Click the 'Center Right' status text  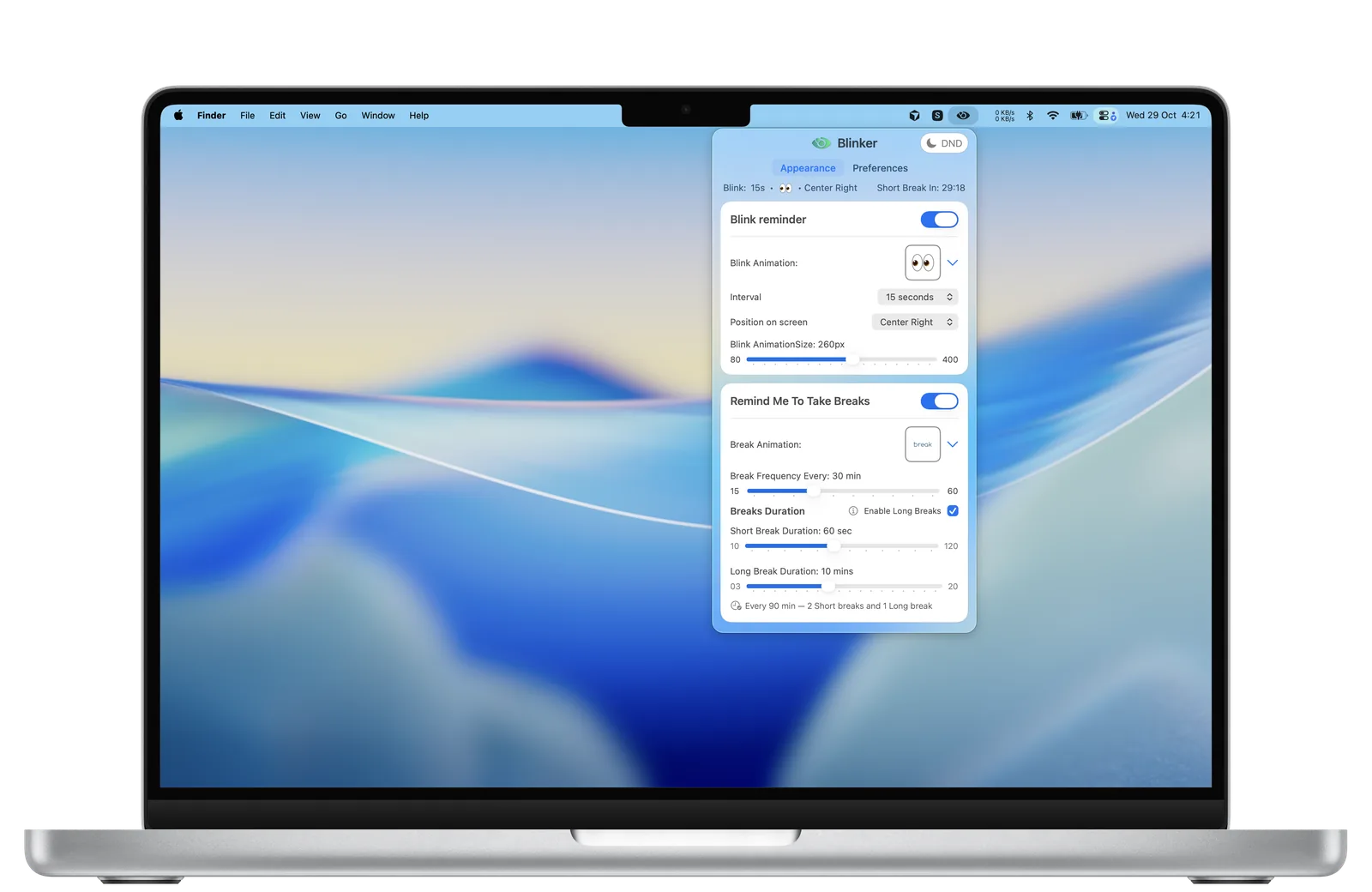830,188
